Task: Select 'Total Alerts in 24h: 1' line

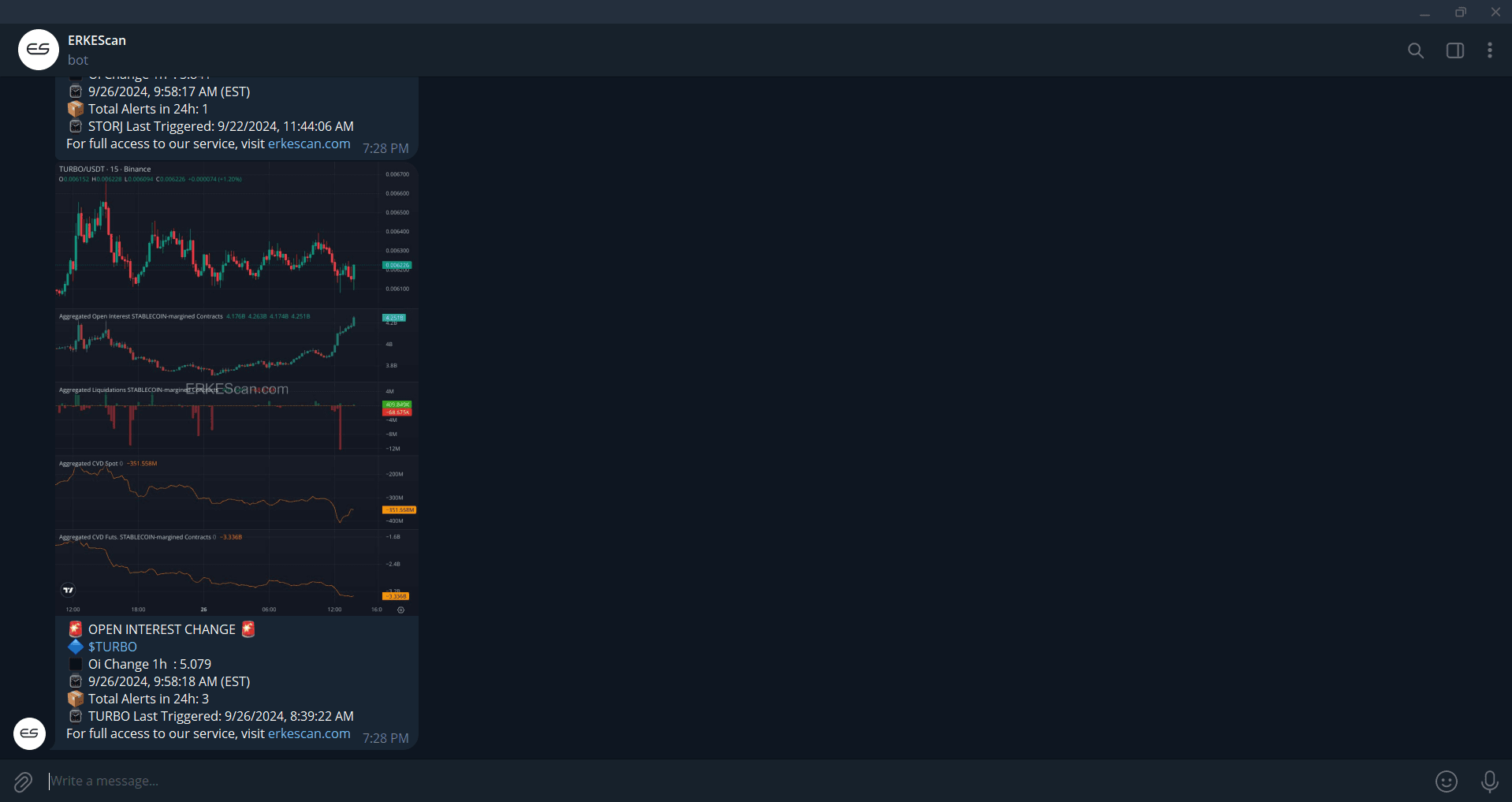Action: (x=148, y=109)
